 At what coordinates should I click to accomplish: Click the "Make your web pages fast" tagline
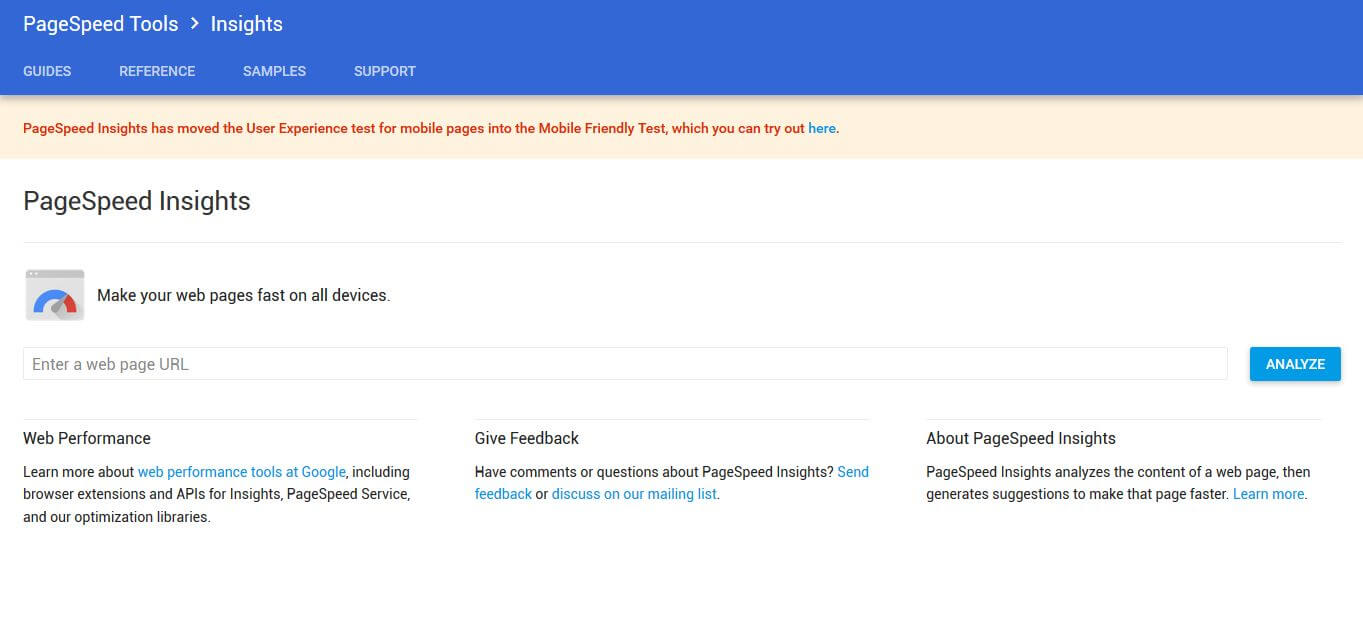pos(243,296)
